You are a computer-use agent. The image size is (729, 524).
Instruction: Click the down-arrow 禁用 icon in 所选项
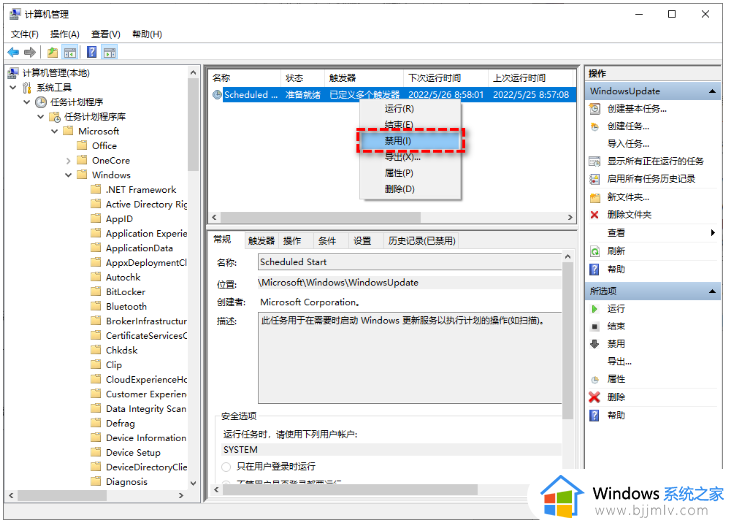[595, 344]
